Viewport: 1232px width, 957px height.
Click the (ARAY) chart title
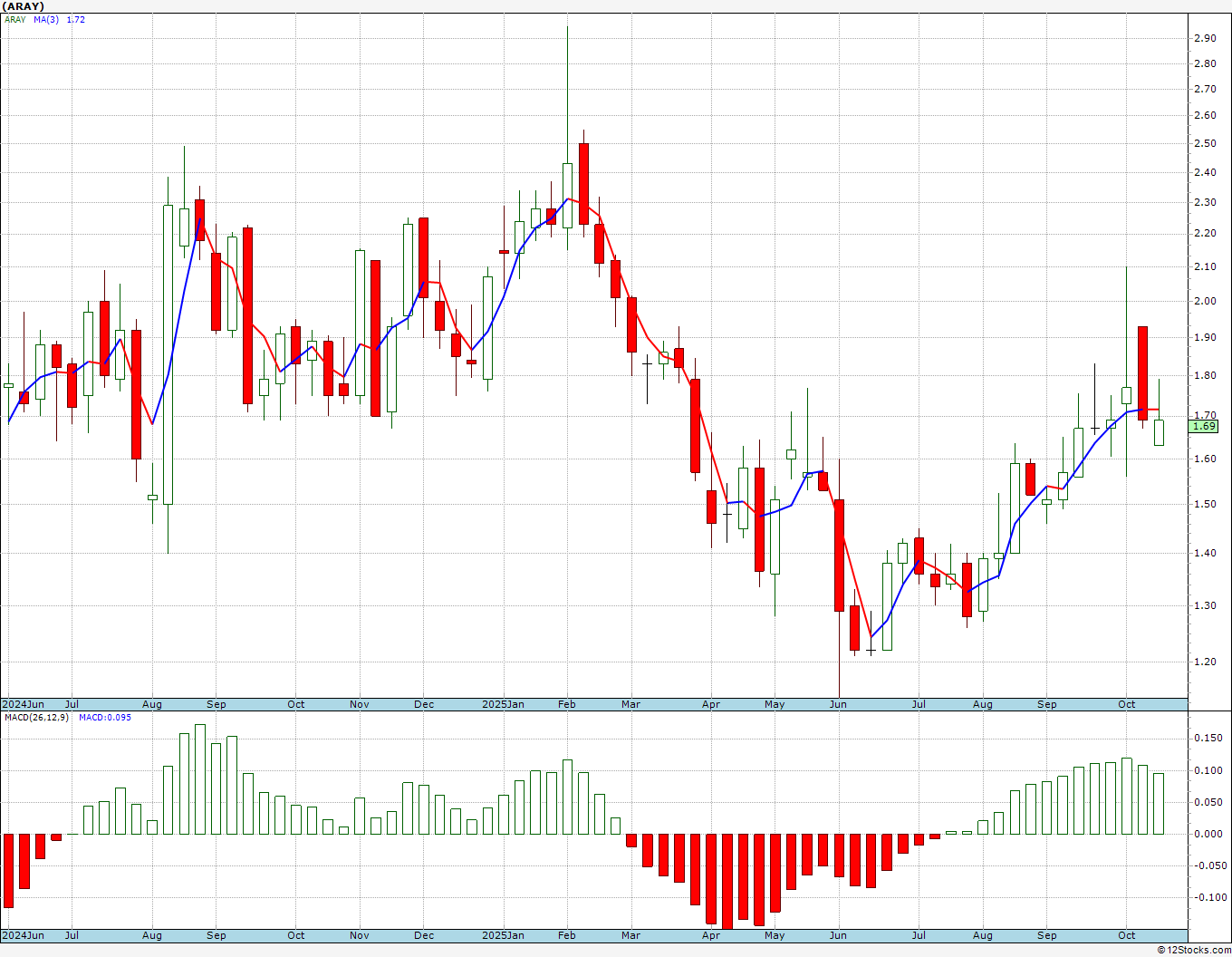tap(23, 6)
